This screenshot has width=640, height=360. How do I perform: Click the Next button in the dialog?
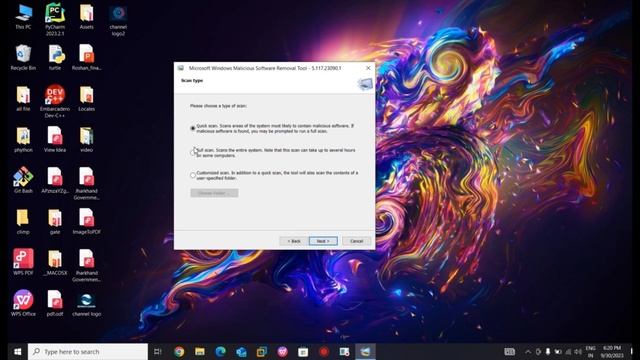[323, 241]
